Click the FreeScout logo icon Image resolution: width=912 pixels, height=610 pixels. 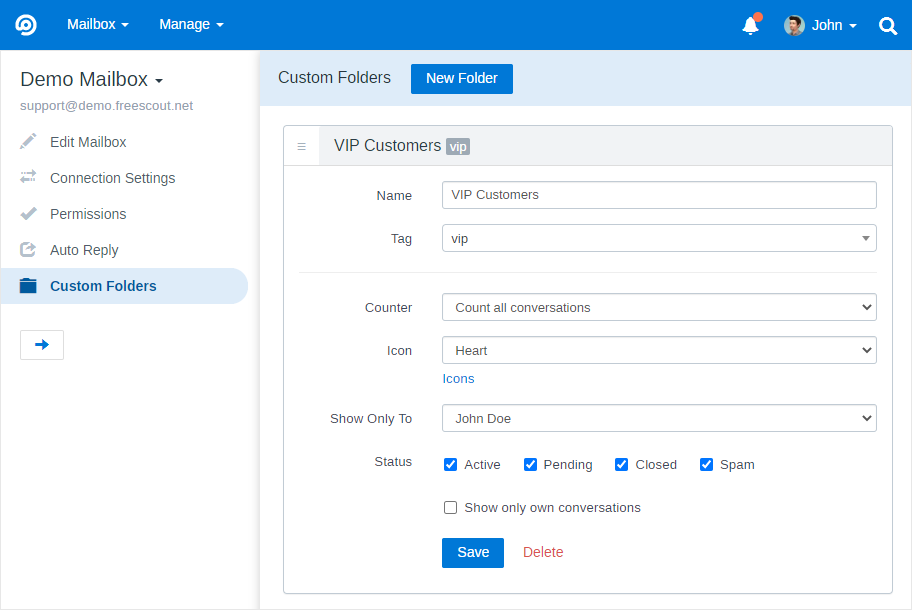pyautogui.click(x=25, y=24)
